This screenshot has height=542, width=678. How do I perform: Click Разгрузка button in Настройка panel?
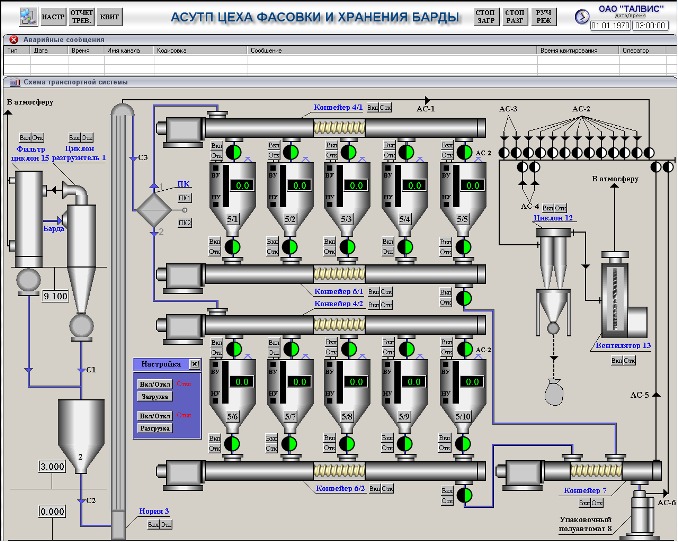point(155,428)
